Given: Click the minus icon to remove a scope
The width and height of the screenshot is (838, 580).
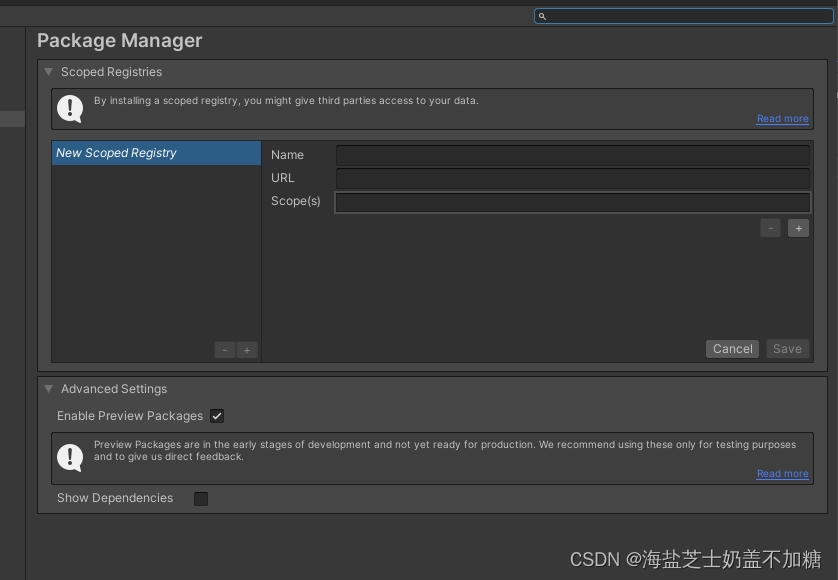Looking at the screenshot, I should [770, 227].
